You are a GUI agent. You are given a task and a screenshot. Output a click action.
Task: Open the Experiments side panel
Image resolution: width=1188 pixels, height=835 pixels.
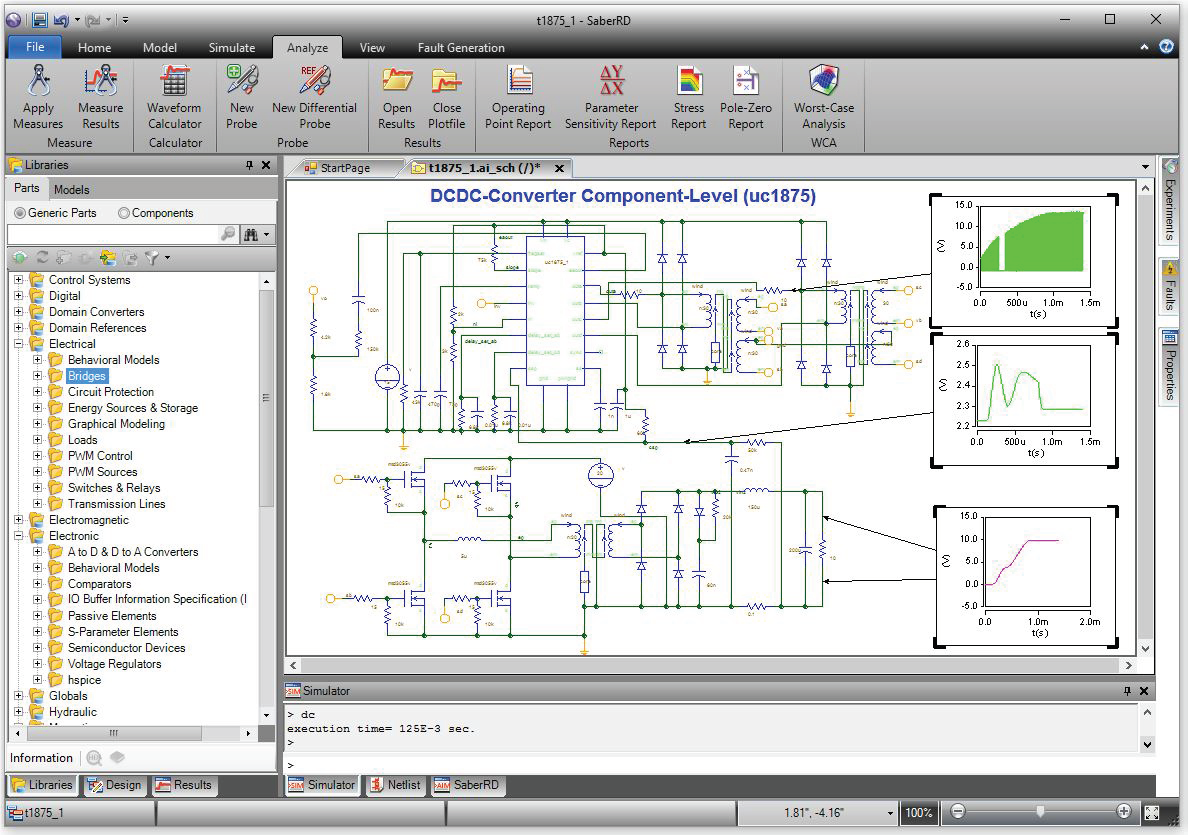(1170, 200)
